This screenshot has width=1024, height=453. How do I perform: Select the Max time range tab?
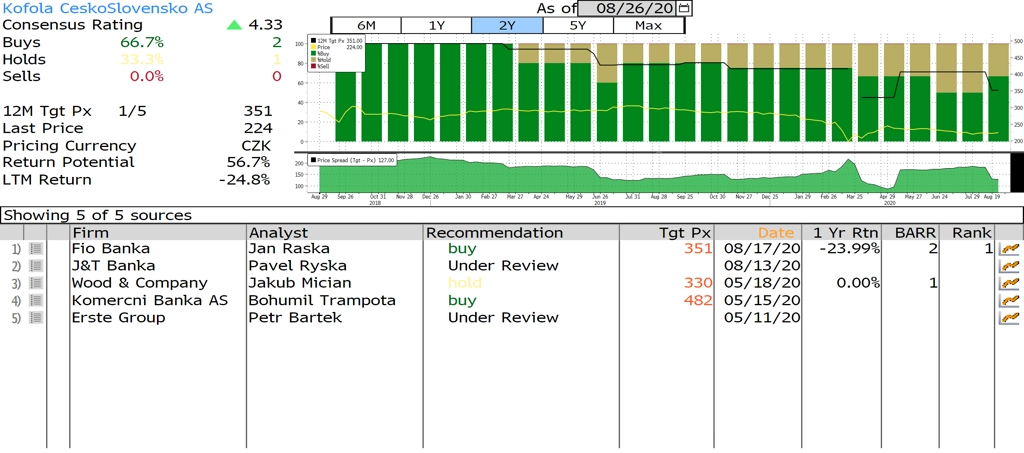point(648,25)
